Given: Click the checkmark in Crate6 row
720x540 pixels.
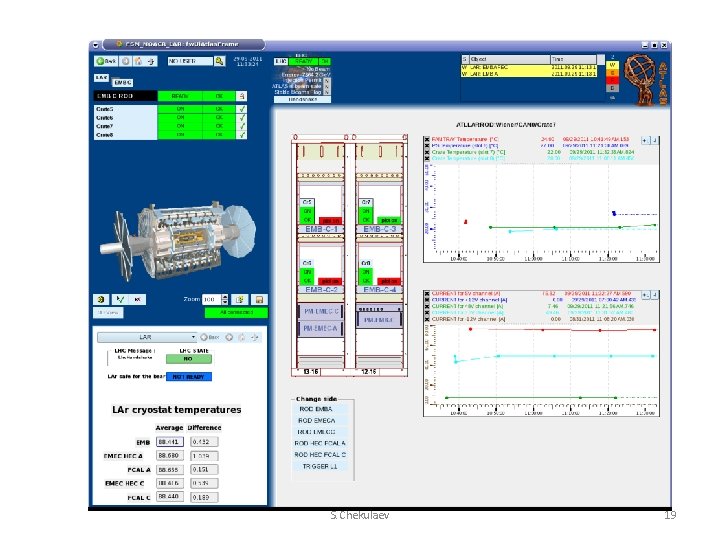Looking at the screenshot, I should [x=242, y=118].
